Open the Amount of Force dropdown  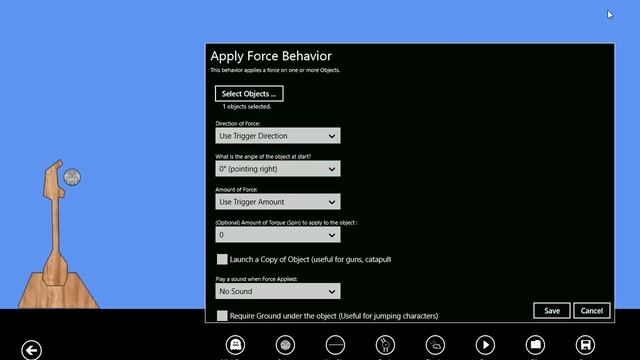[278, 202]
